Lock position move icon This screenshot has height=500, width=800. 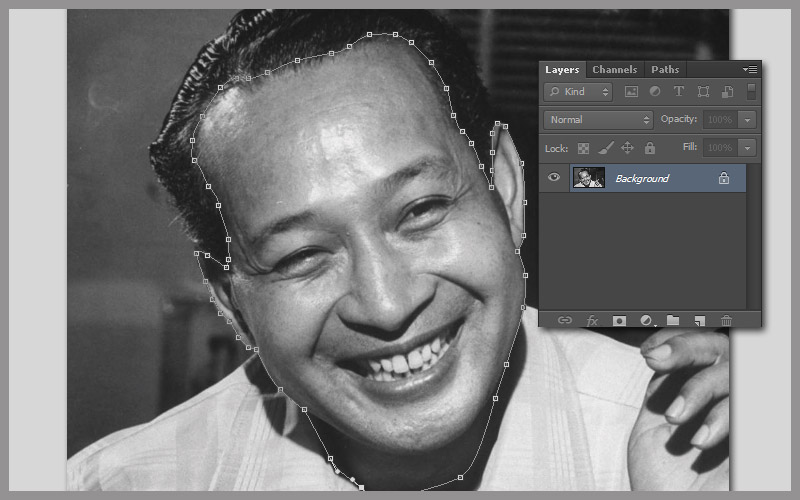click(x=627, y=148)
